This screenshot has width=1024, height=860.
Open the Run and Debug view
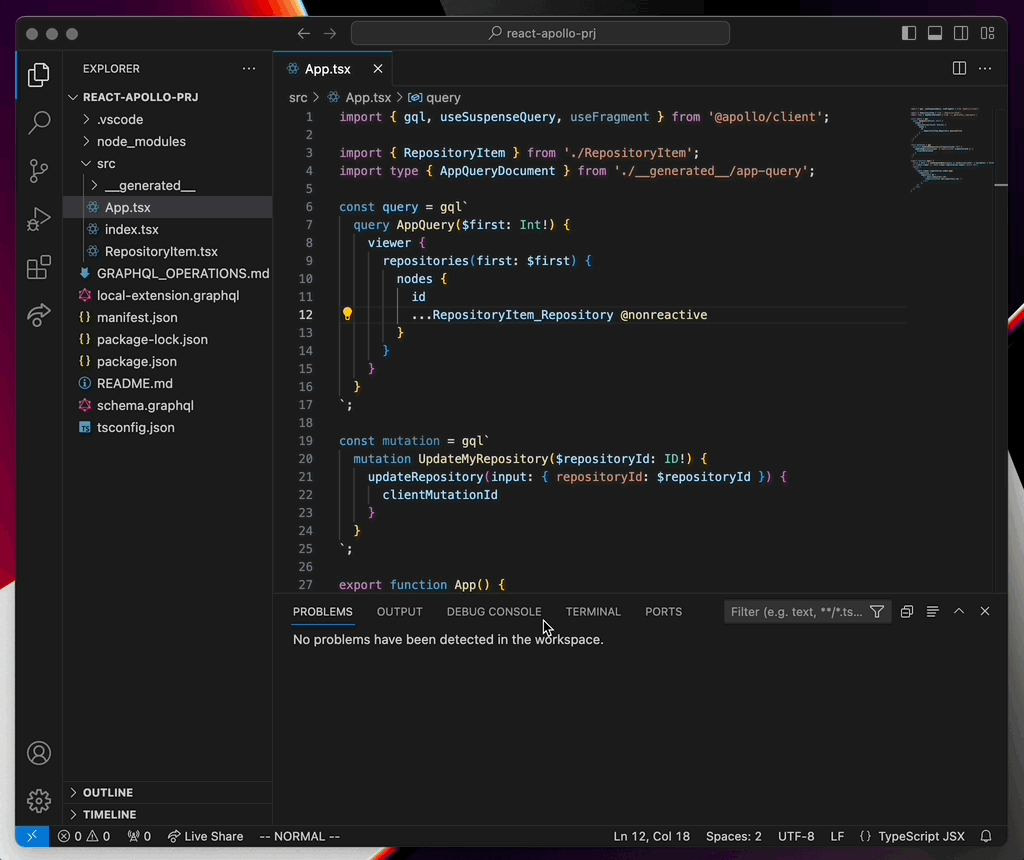39,219
